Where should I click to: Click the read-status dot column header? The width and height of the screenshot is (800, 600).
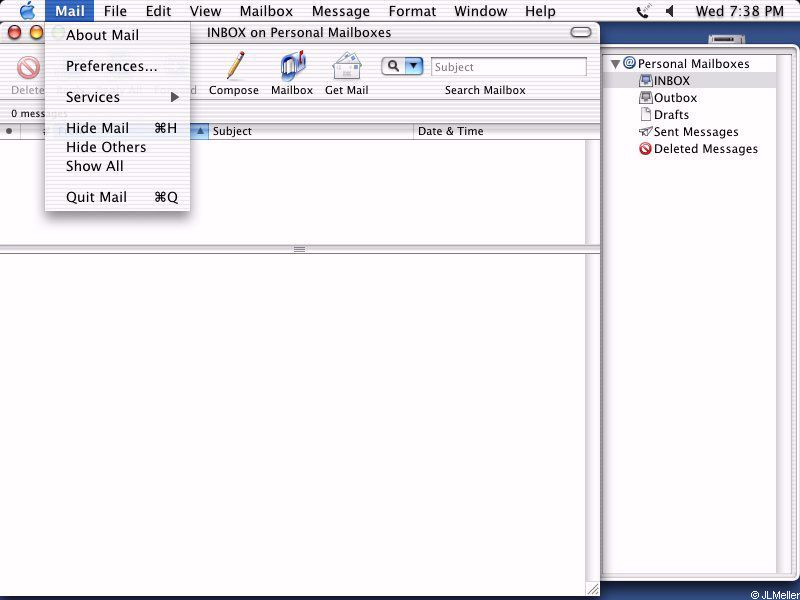9,131
